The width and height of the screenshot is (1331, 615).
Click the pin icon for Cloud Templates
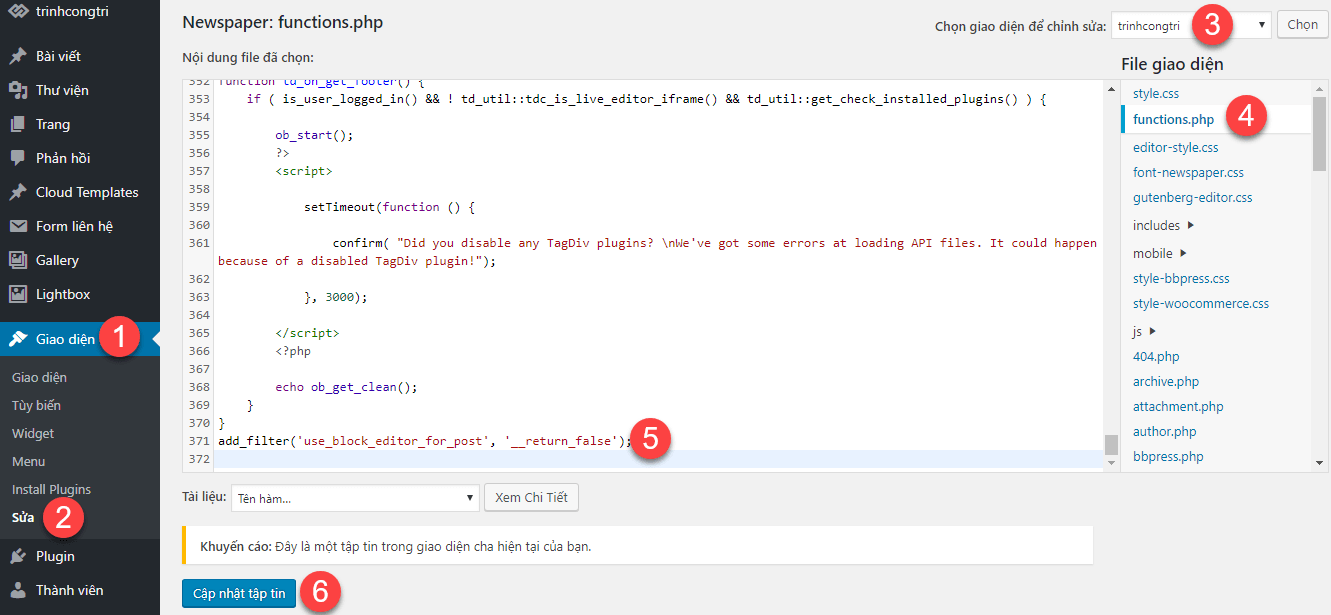18,192
